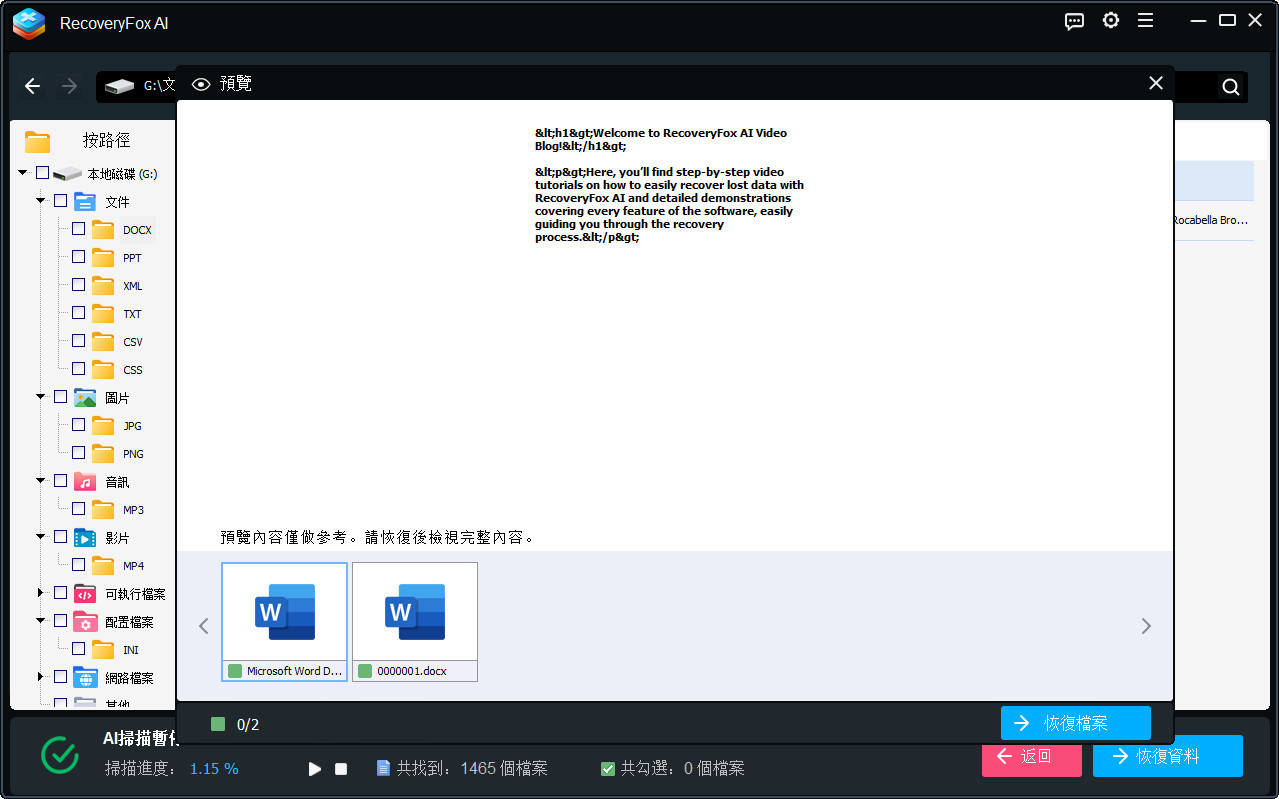Resume scanning with the play icon
The height and width of the screenshot is (799, 1279).
point(314,768)
